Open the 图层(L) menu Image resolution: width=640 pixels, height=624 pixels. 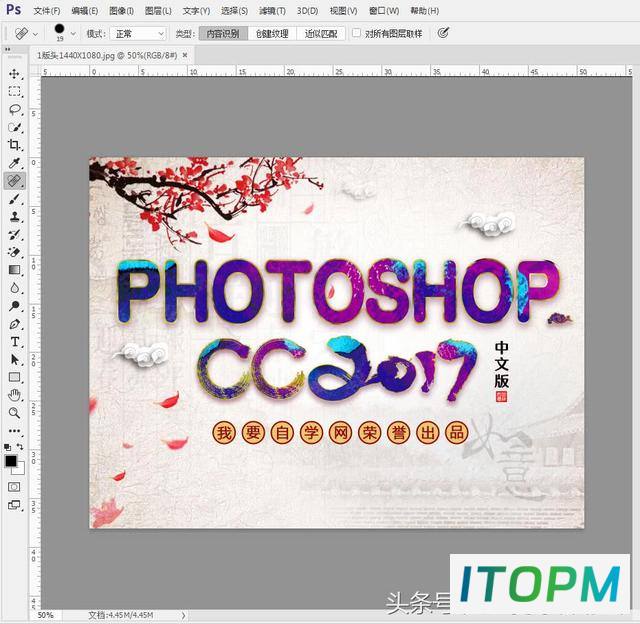pos(158,11)
